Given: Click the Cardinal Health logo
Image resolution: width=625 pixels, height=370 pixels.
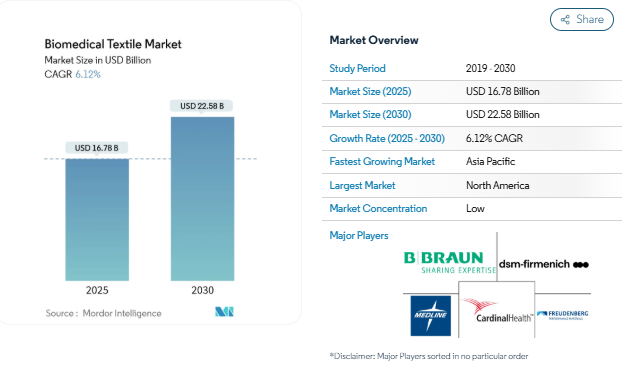Looking at the screenshot, I should [497, 311].
